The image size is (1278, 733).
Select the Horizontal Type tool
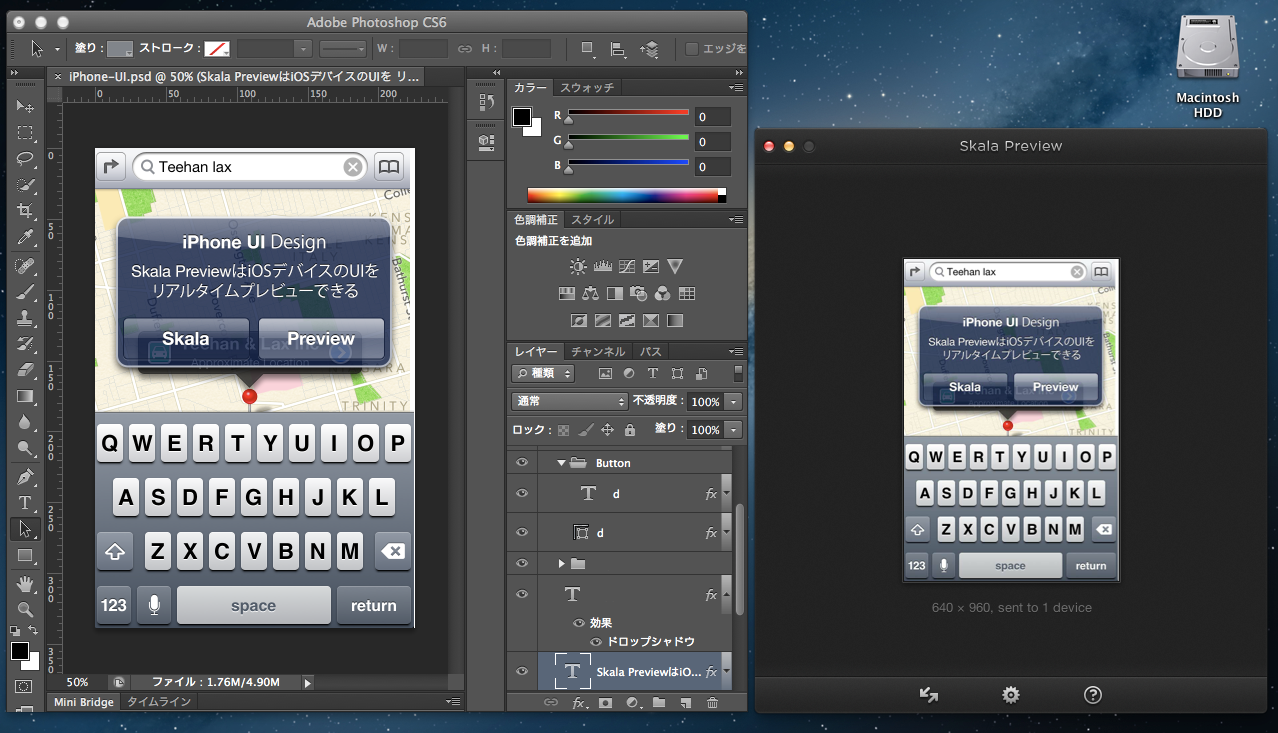click(x=25, y=503)
